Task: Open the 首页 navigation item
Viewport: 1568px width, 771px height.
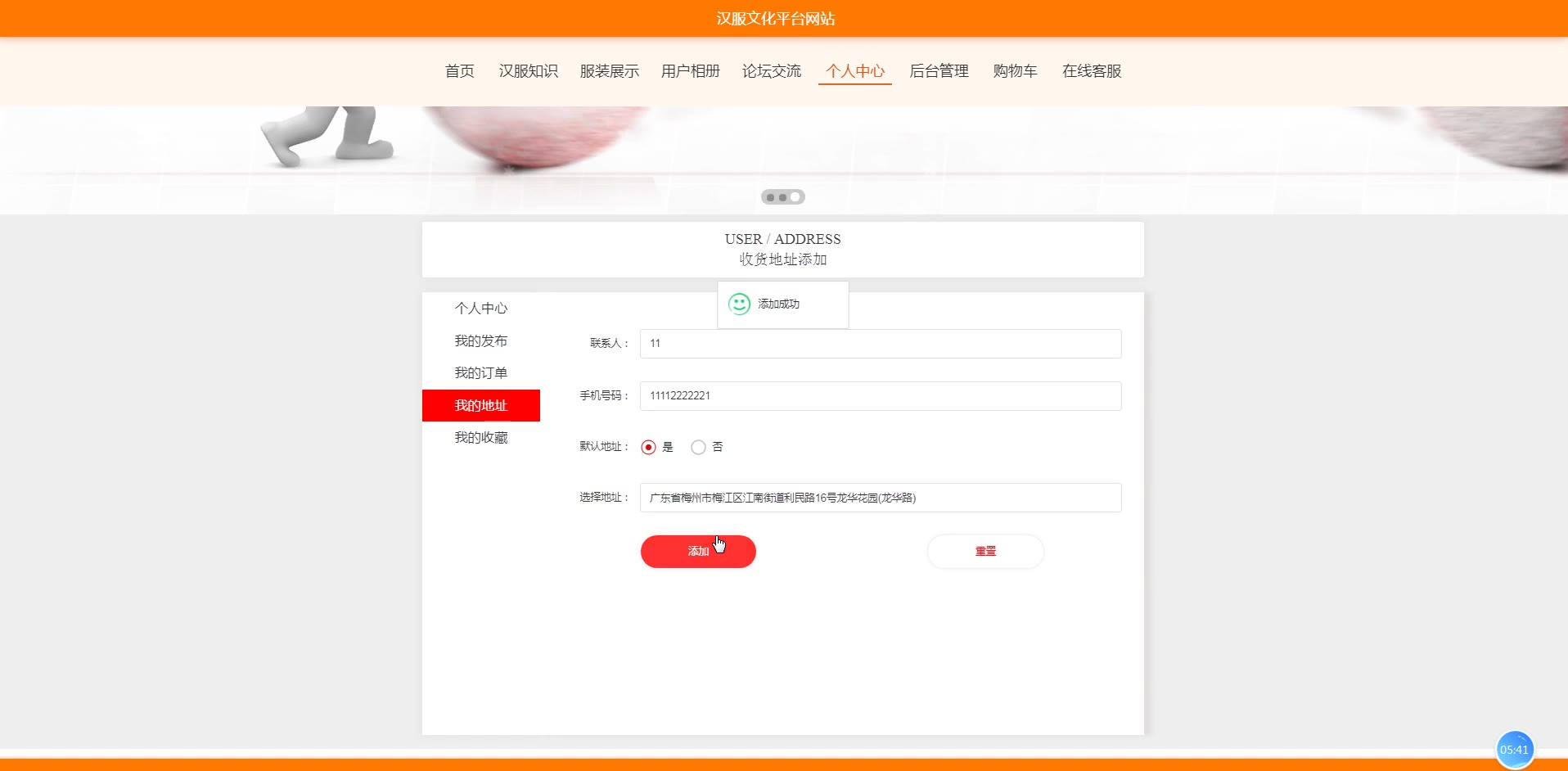Action: (x=459, y=71)
